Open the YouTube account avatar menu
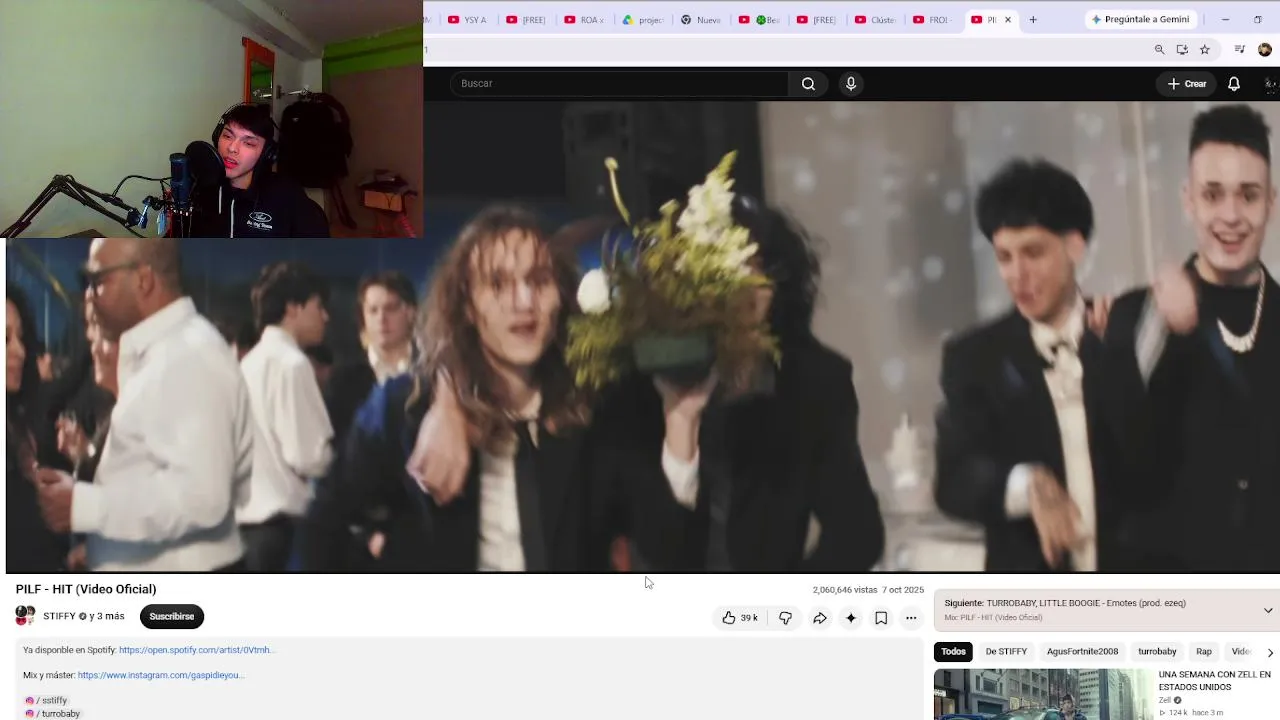1280x720 pixels. (x=1270, y=84)
